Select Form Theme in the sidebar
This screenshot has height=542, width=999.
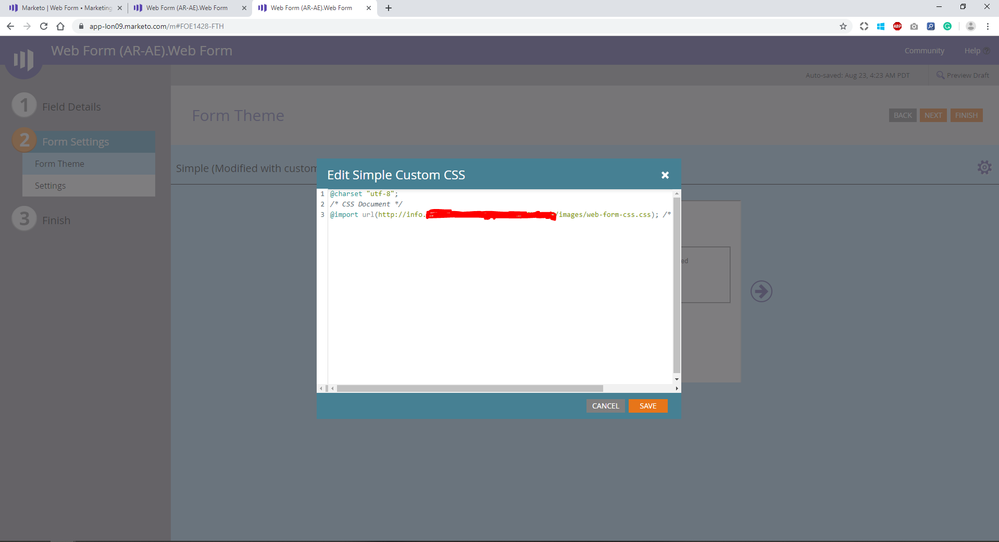click(60, 164)
